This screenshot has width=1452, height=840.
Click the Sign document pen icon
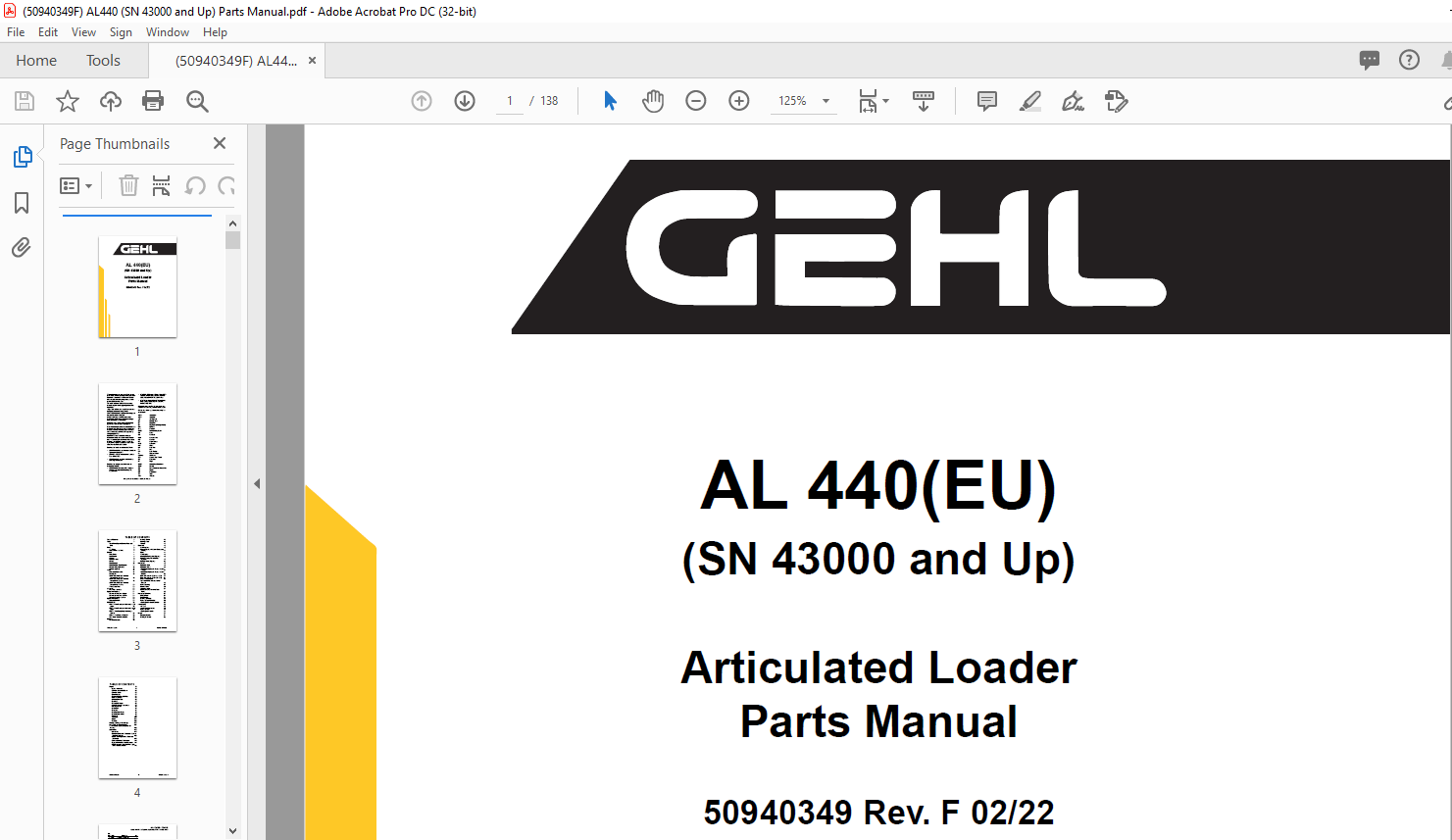(1074, 101)
